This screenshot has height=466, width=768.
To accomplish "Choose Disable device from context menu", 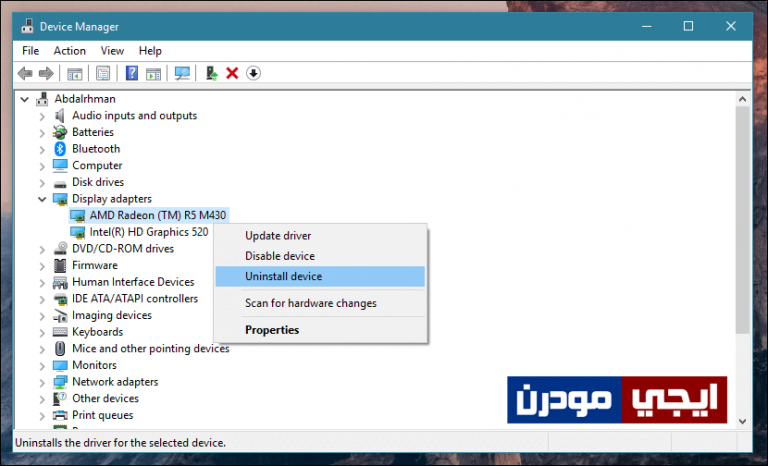I will click(320, 256).
